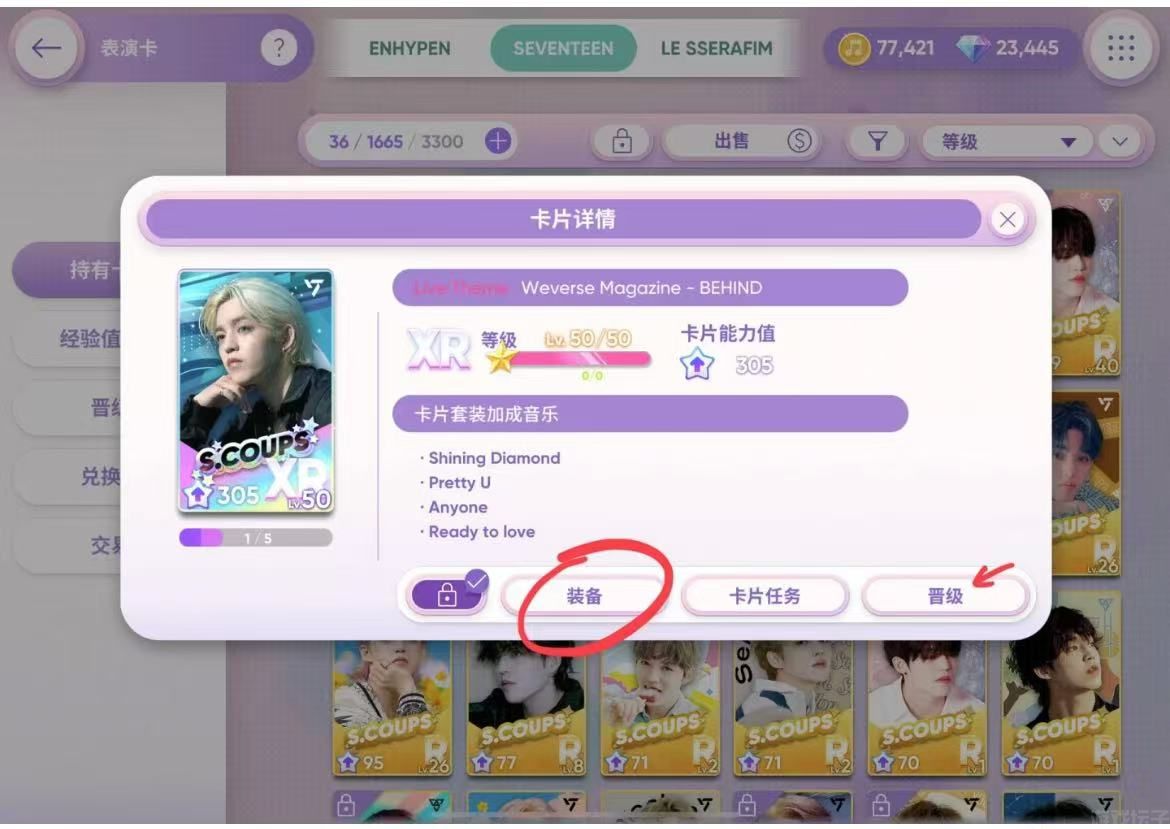The height and width of the screenshot is (829, 1170).
Task: Close the 卡片详情 dialog
Action: pos(1007,219)
